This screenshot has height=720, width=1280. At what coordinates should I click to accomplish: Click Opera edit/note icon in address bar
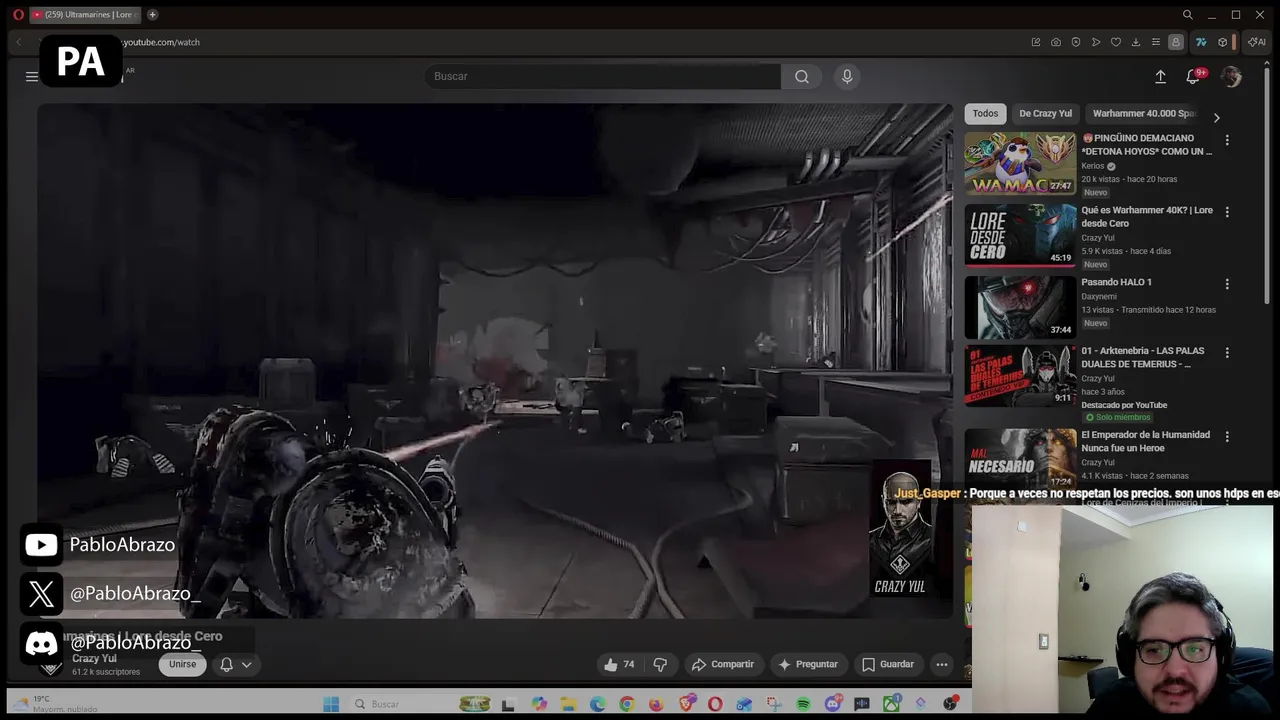[x=1036, y=42]
